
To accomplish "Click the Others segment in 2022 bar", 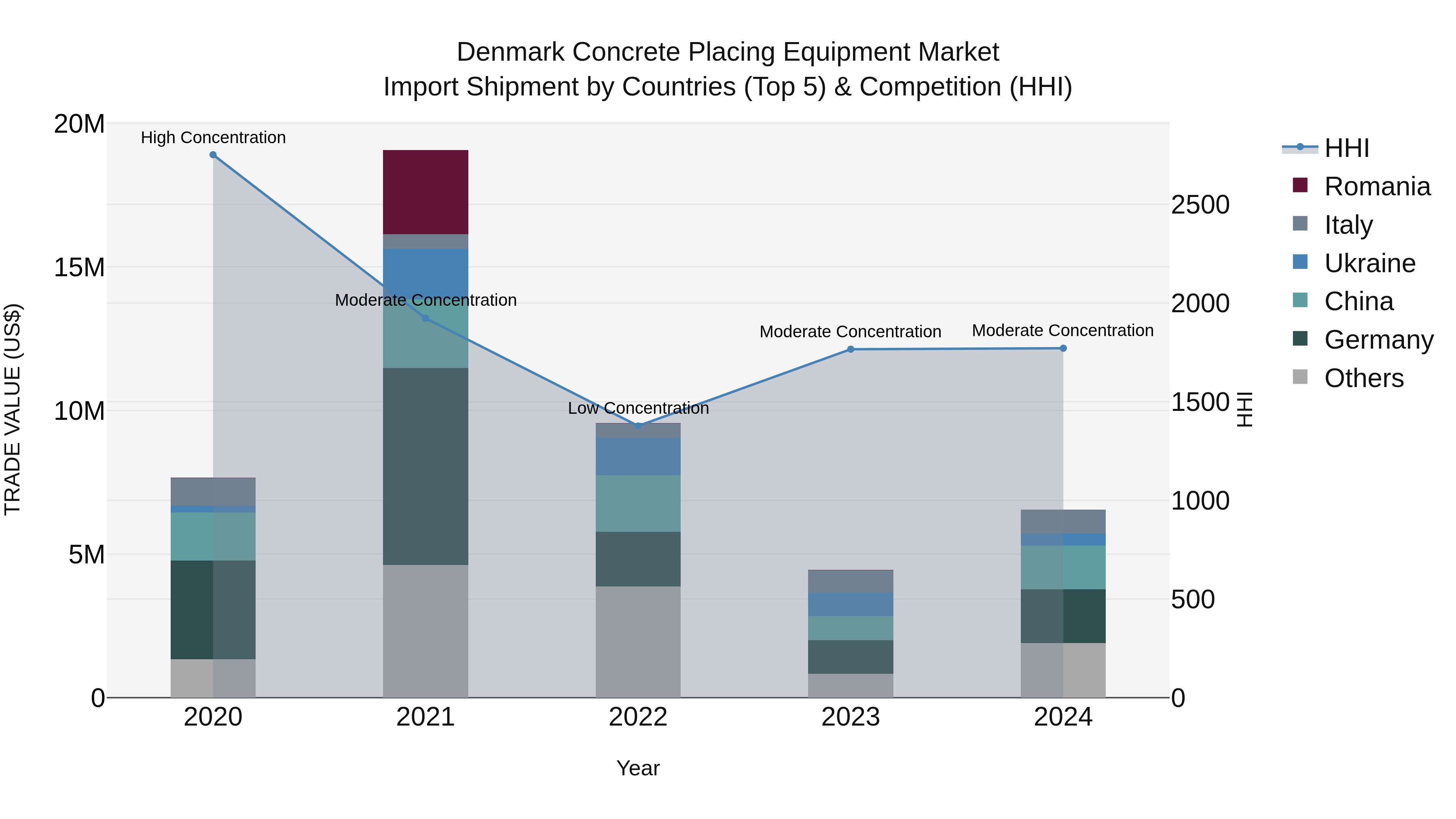I will [638, 642].
